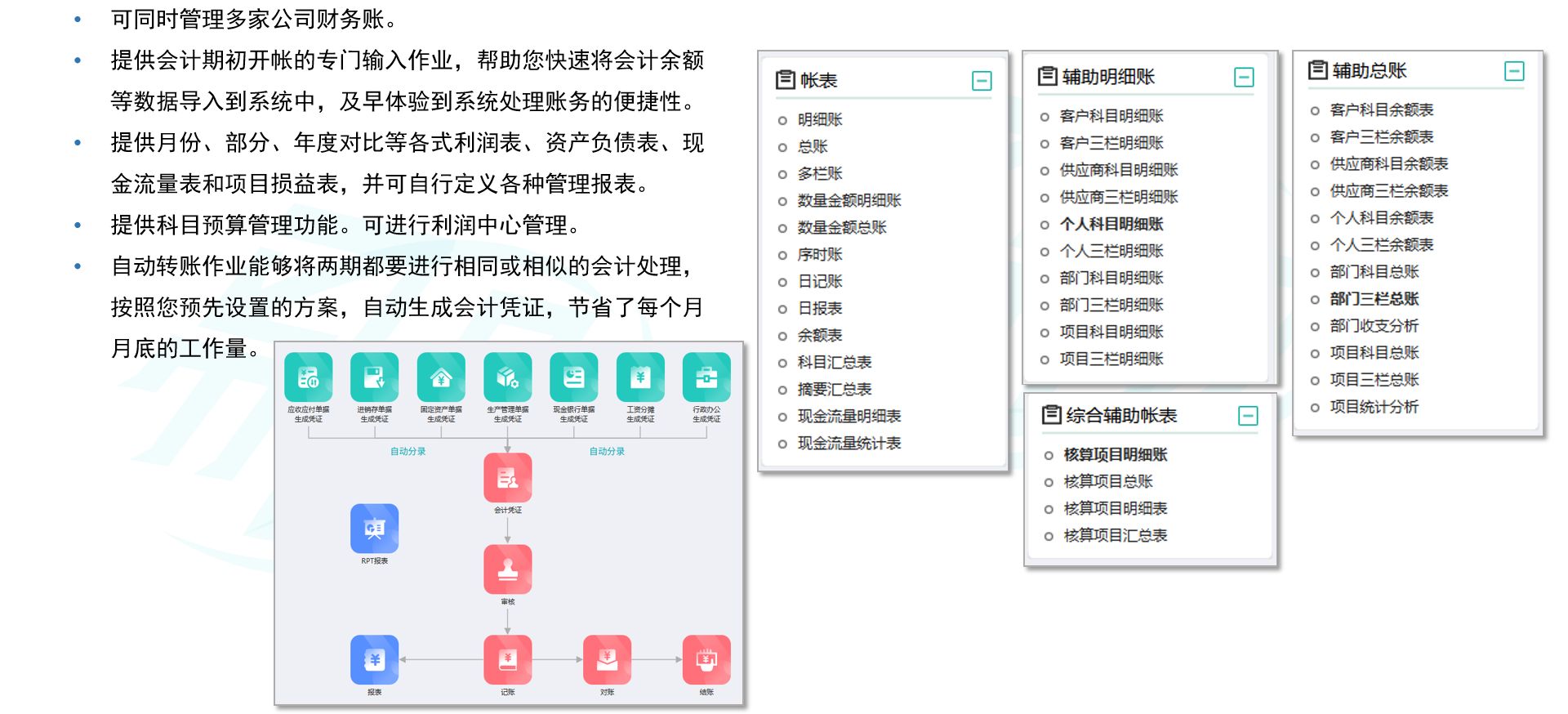Image resolution: width=1568 pixels, height=714 pixels.
Task: Open the 对账 reconciliation icon
Action: (607, 660)
